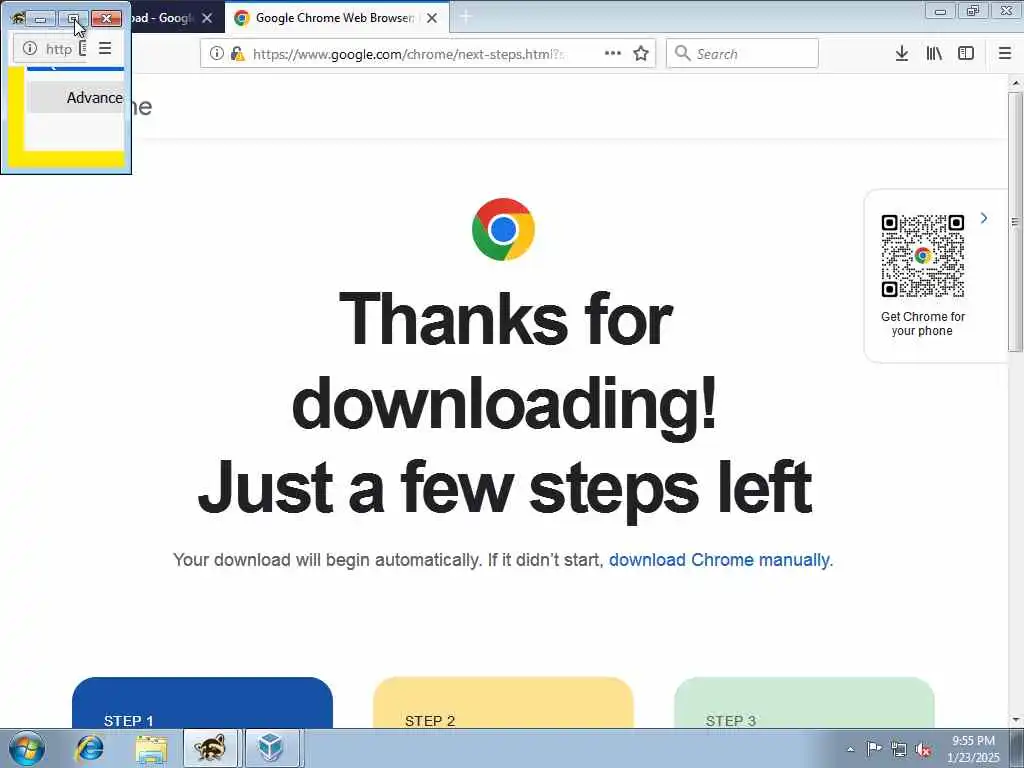The height and width of the screenshot is (768, 1024).
Task: Open a new tab with the plus button
Action: tap(466, 18)
